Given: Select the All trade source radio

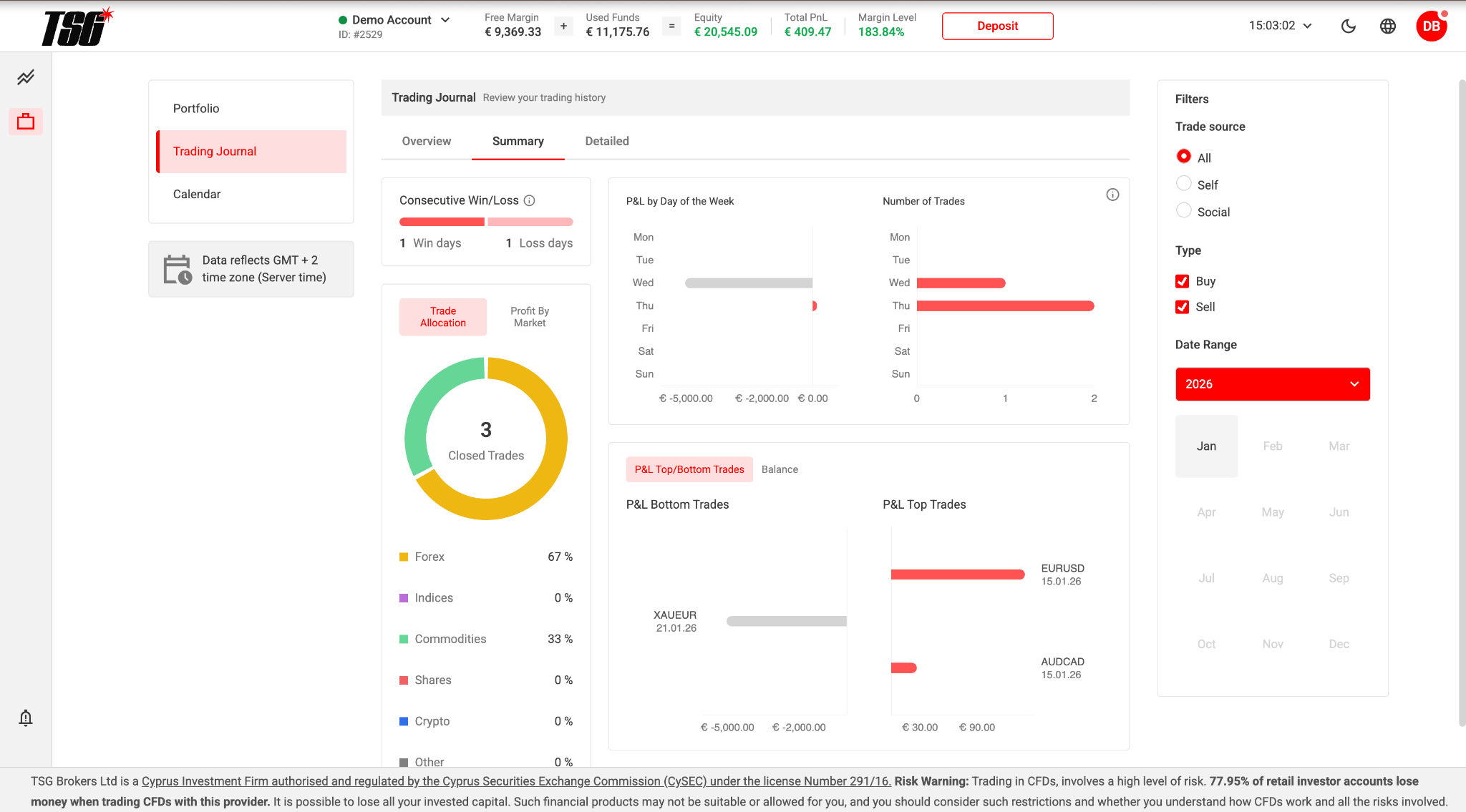Looking at the screenshot, I should (x=1184, y=156).
